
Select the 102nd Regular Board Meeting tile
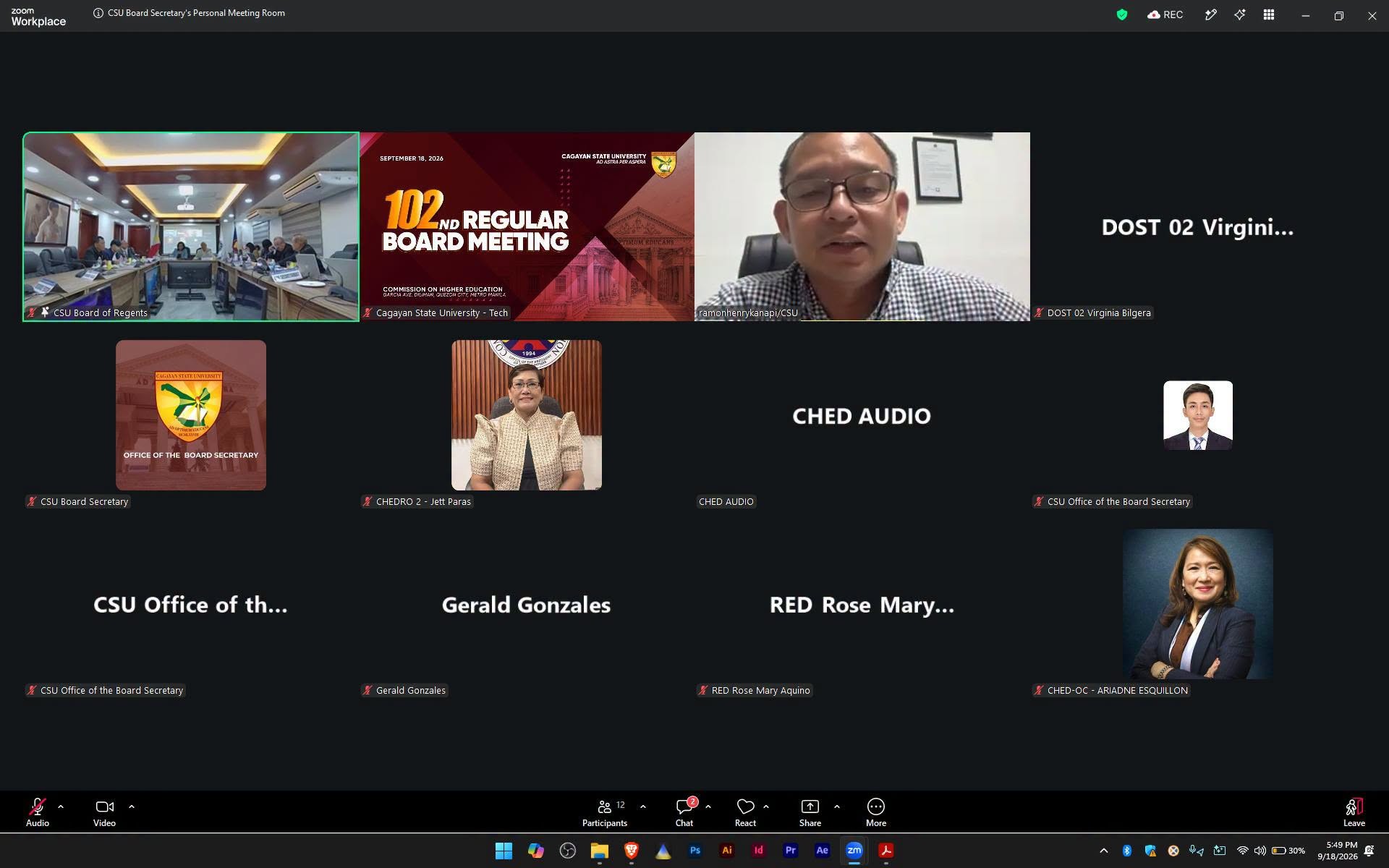pos(527,226)
